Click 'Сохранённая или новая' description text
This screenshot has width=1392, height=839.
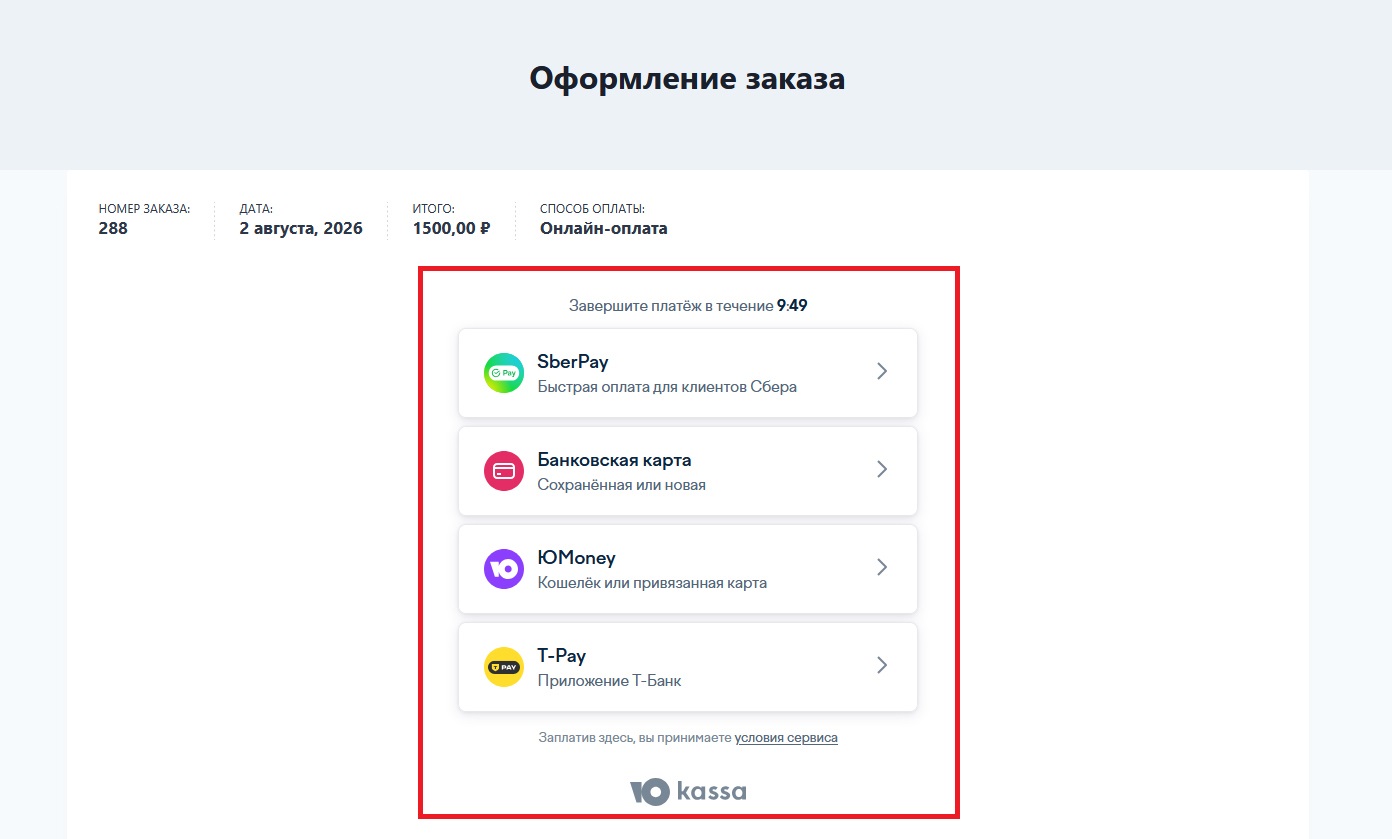(622, 485)
